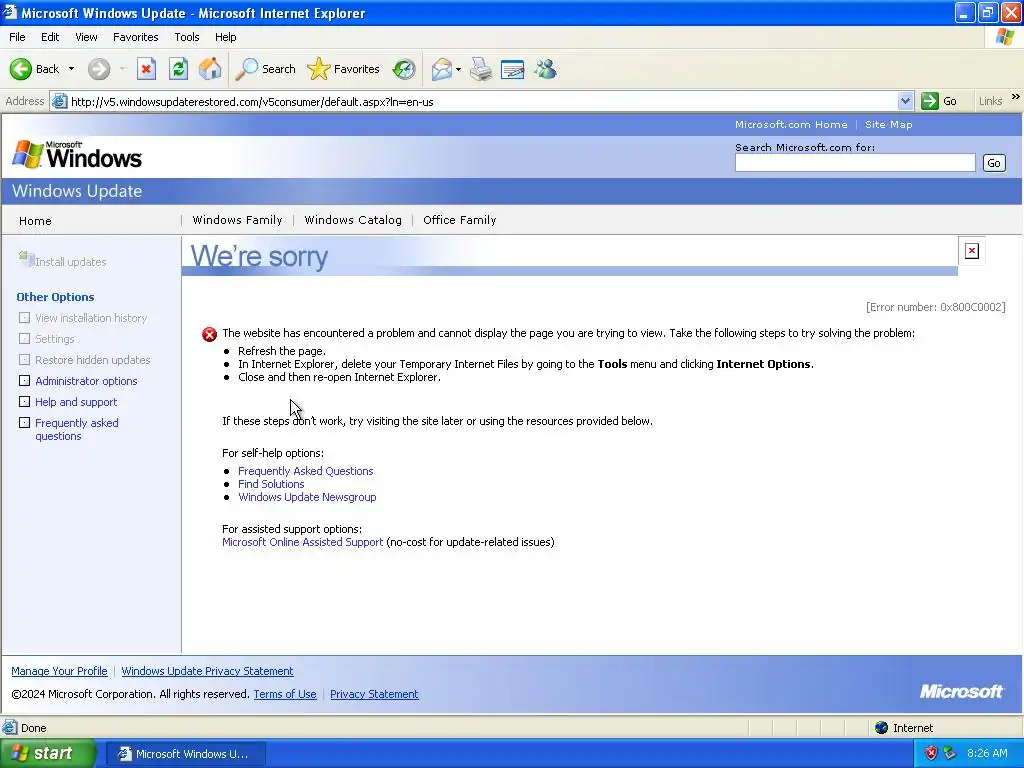Viewport: 1024px width, 768px height.
Task: Open the View menu
Action: [86, 37]
